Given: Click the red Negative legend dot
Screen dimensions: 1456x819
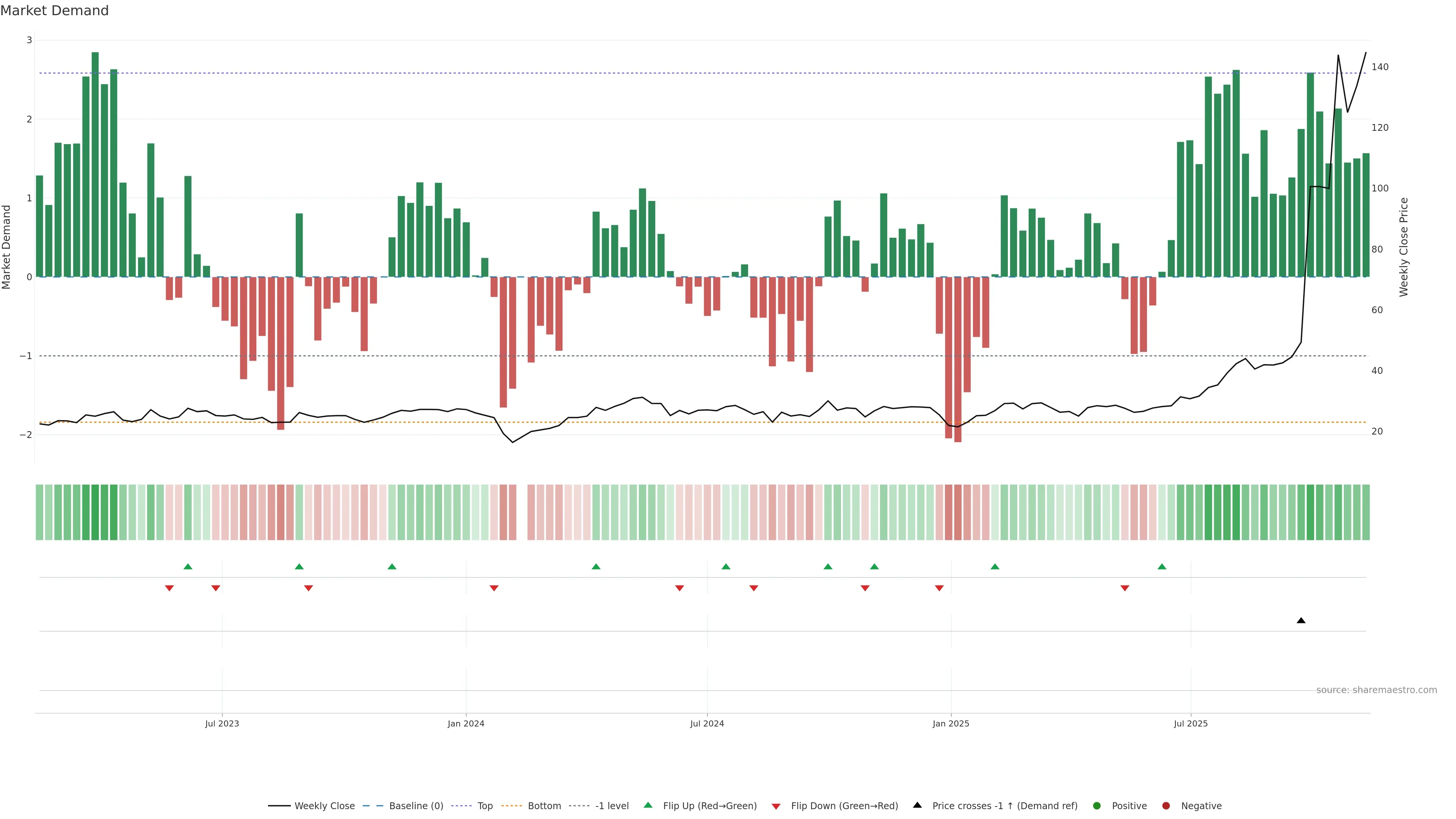Looking at the screenshot, I should pos(1166,805).
